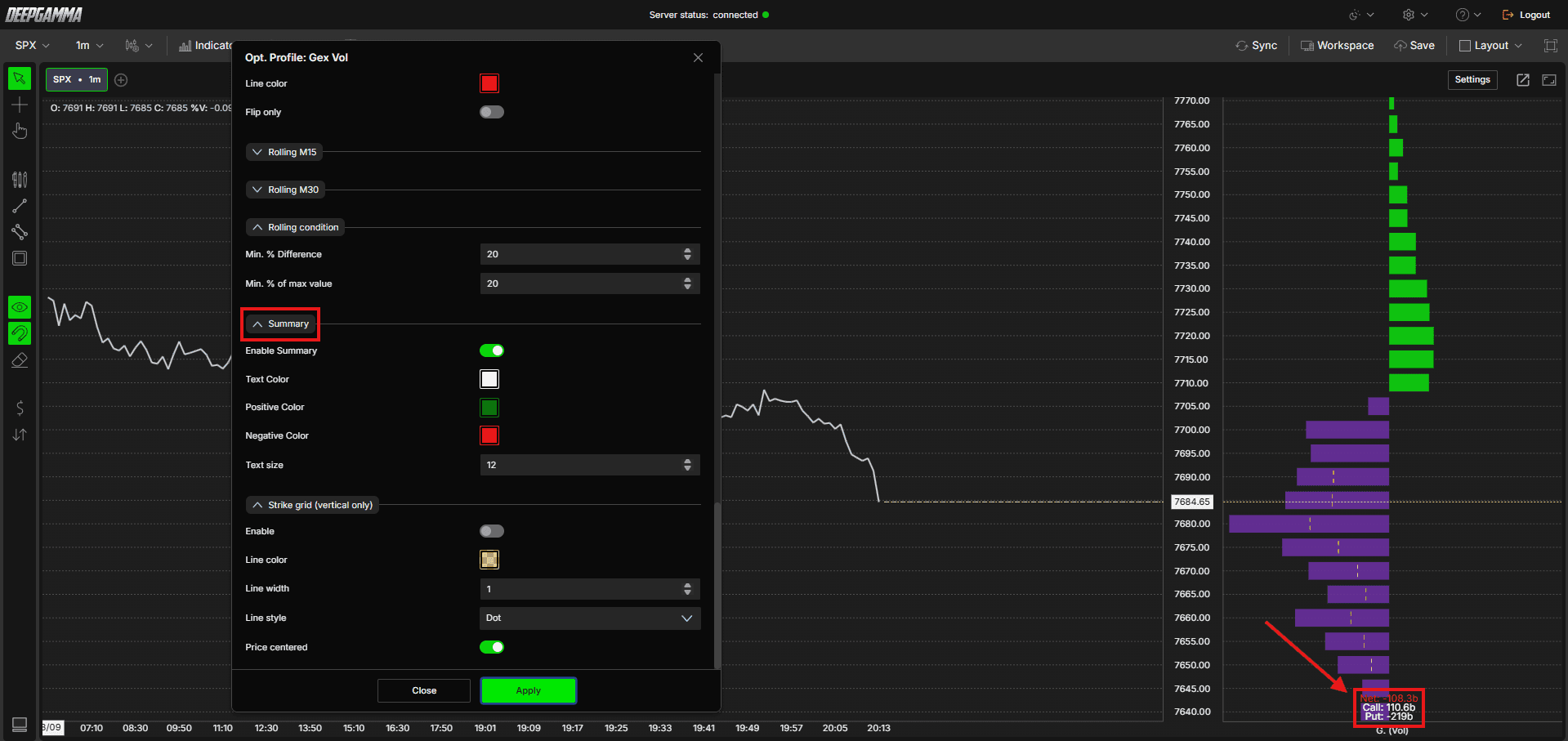This screenshot has width=1568, height=741.
Task: Collapse the Summary section
Action: [x=280, y=324]
